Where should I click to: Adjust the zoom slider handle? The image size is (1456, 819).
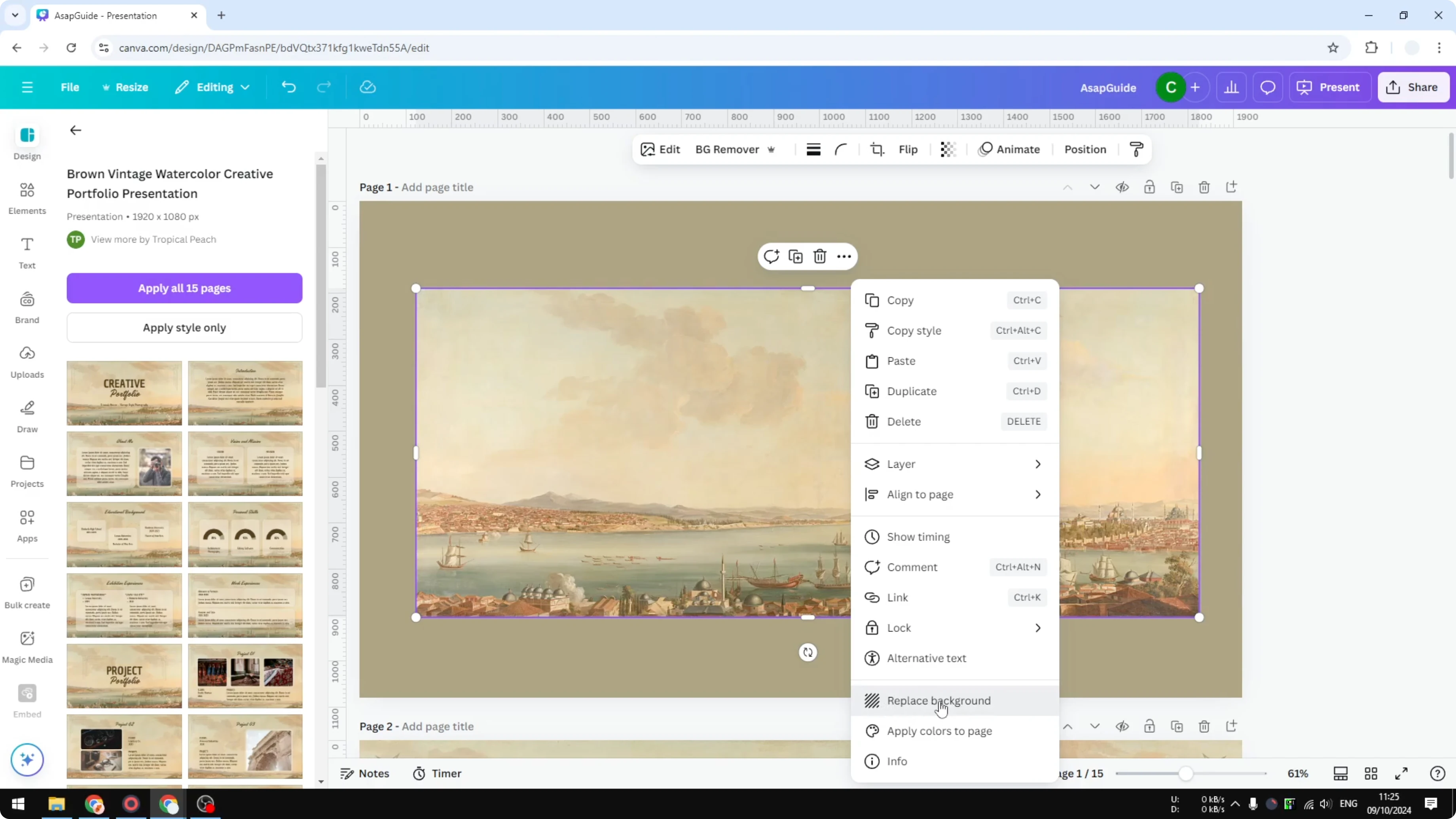click(x=1186, y=774)
